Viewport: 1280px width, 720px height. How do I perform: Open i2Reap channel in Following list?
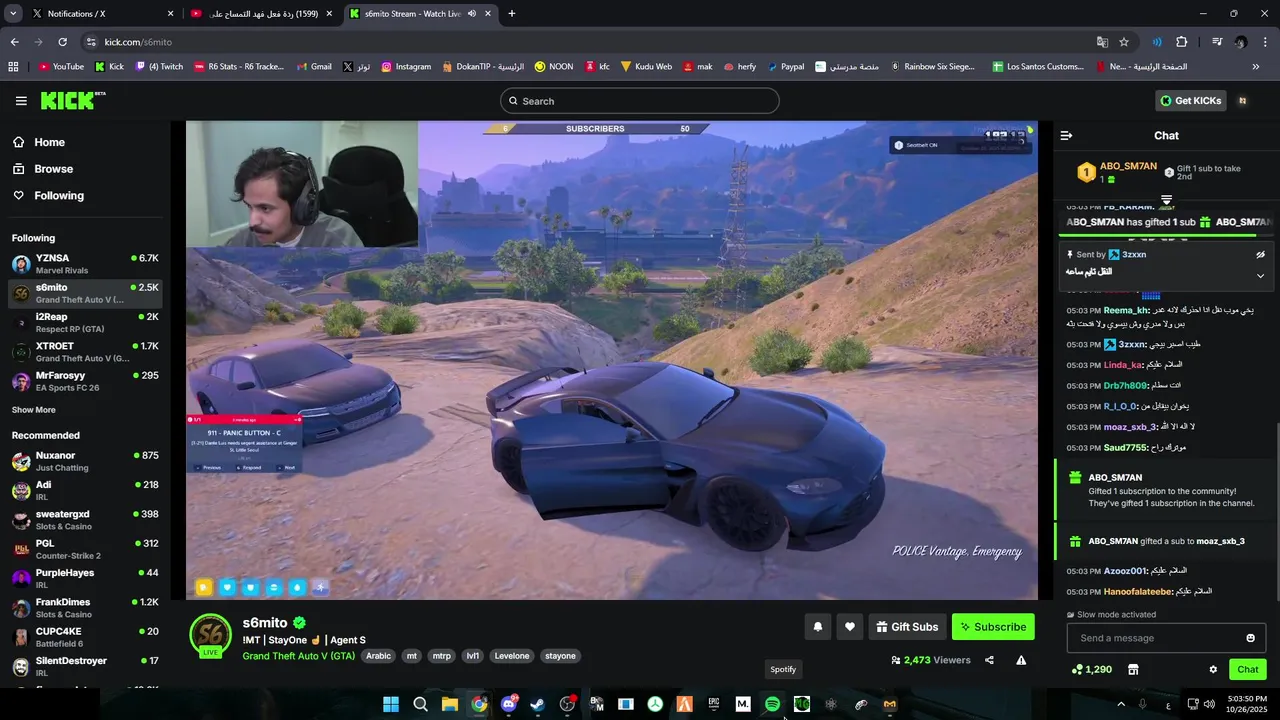point(85,322)
